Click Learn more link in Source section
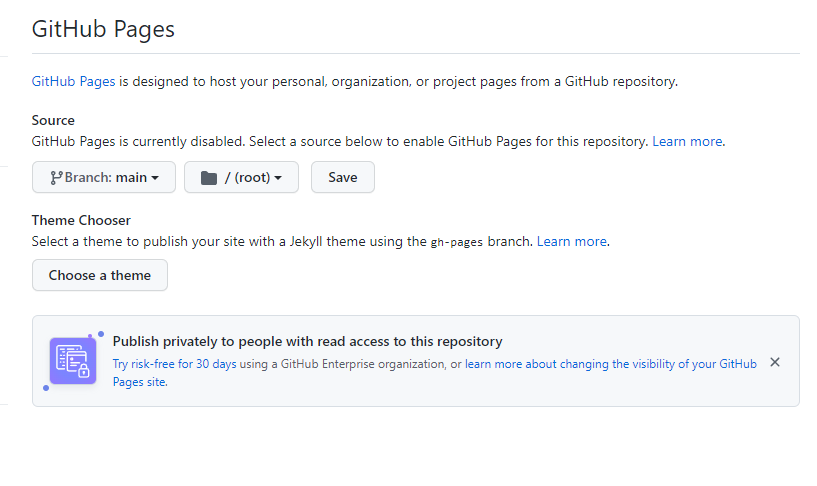The image size is (817, 486). tap(687, 141)
